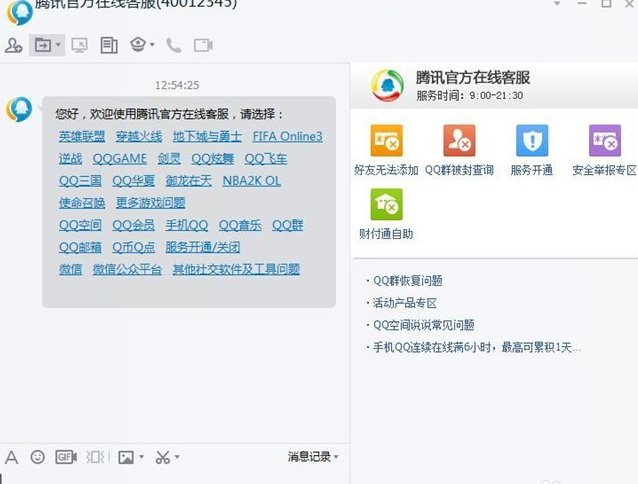Open the 活动产品专区 help item

click(405, 303)
